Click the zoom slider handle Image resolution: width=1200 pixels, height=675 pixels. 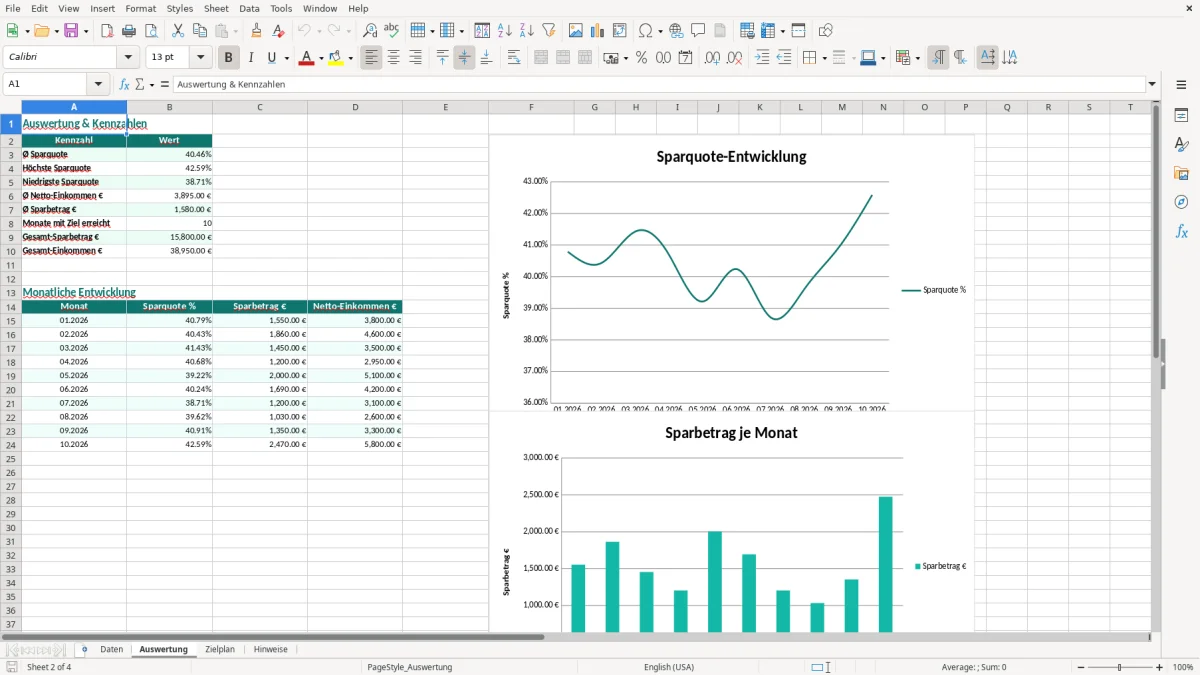(x=1120, y=667)
